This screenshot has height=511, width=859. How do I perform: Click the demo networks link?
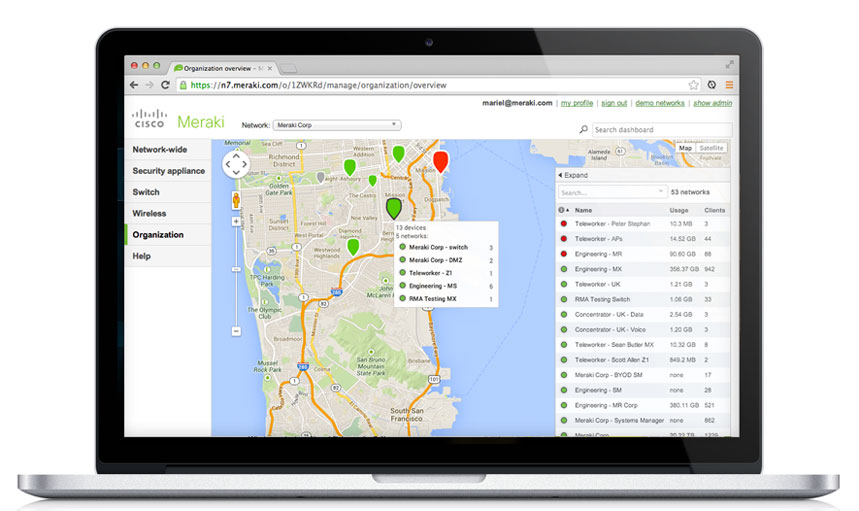[x=660, y=103]
